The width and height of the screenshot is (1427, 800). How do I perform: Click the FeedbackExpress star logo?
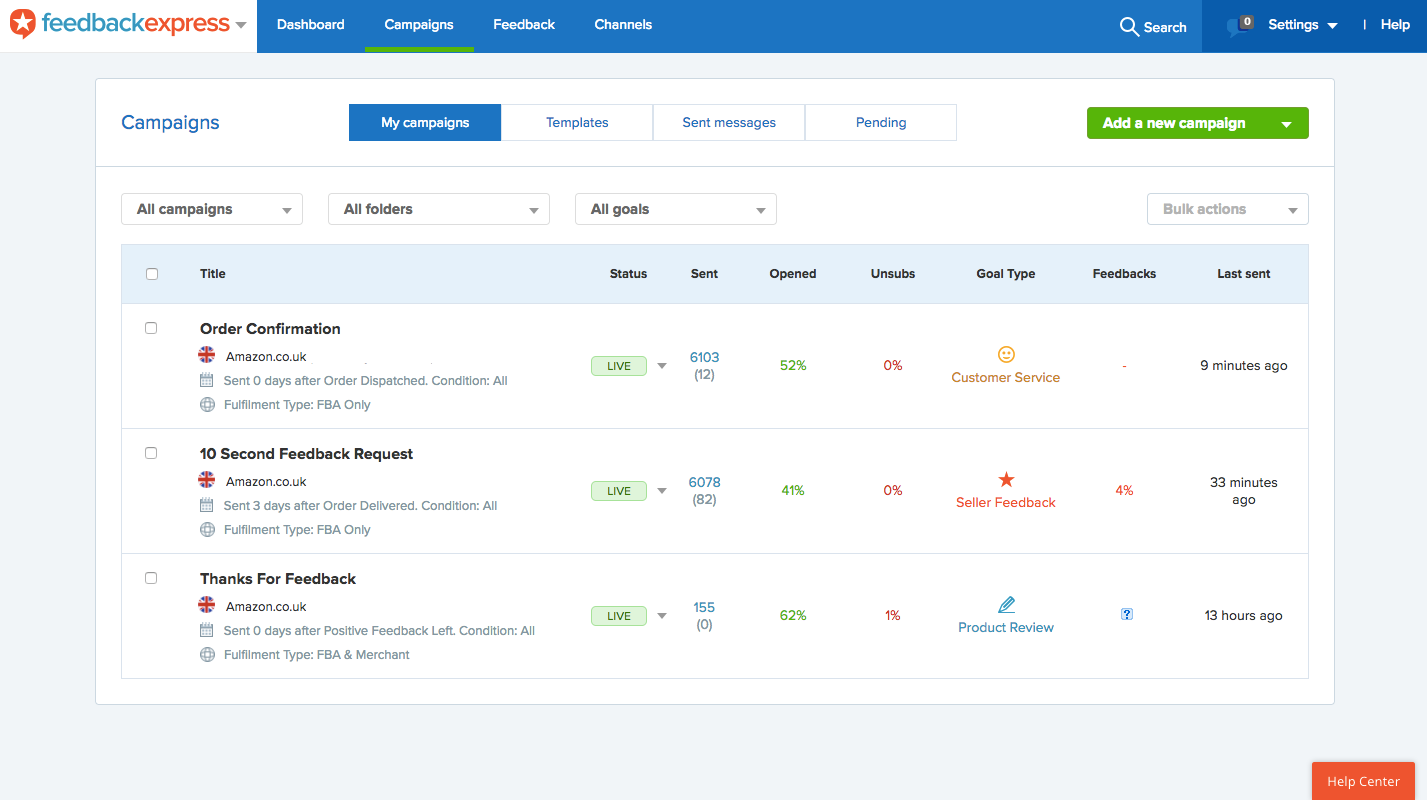pyautogui.click(x=22, y=24)
